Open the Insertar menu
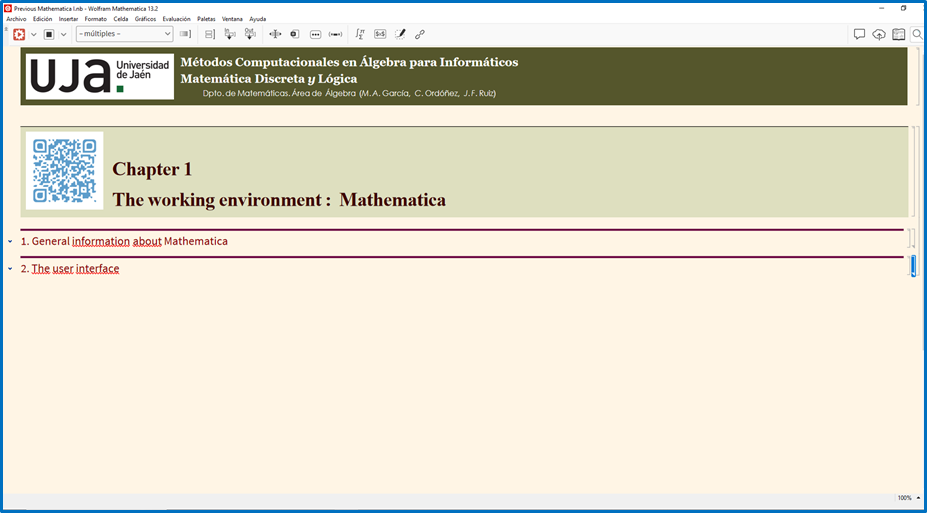Image resolution: width=927 pixels, height=513 pixels. 68,19
